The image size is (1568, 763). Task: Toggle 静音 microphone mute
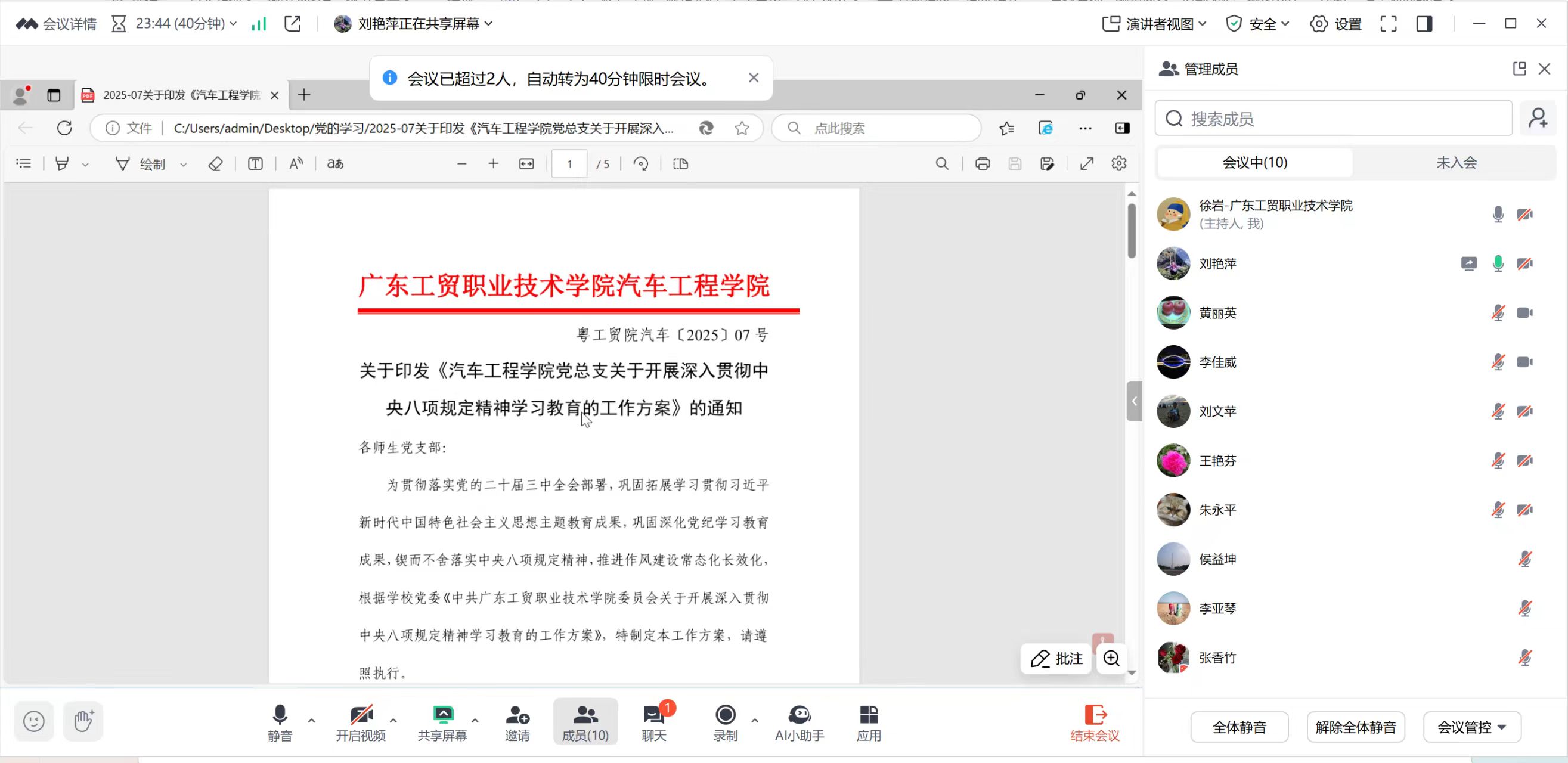(280, 722)
